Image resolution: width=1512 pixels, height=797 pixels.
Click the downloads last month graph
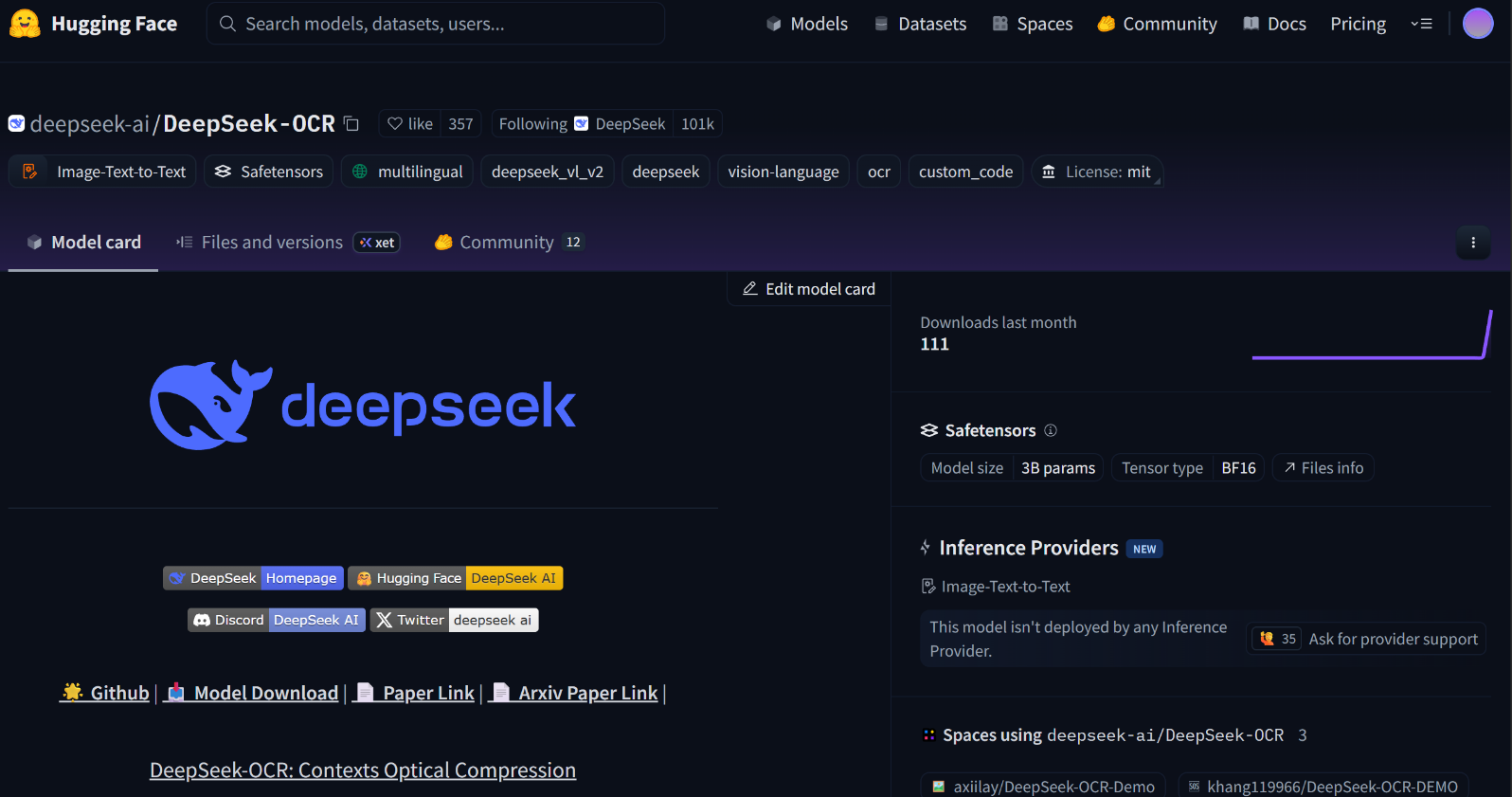[1371, 336]
